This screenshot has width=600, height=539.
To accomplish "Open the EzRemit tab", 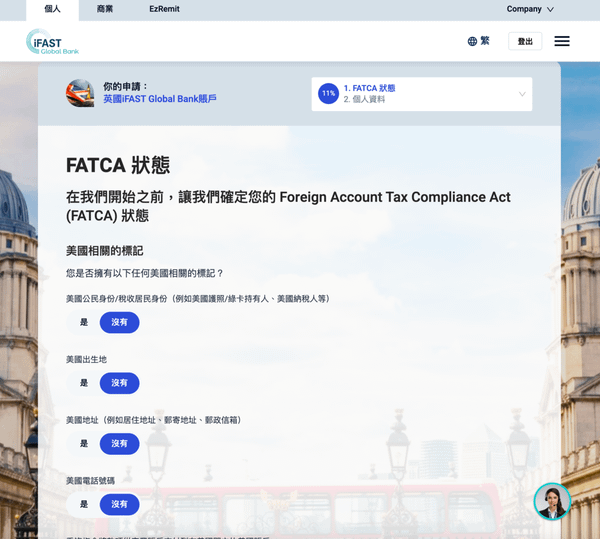I will [164, 9].
